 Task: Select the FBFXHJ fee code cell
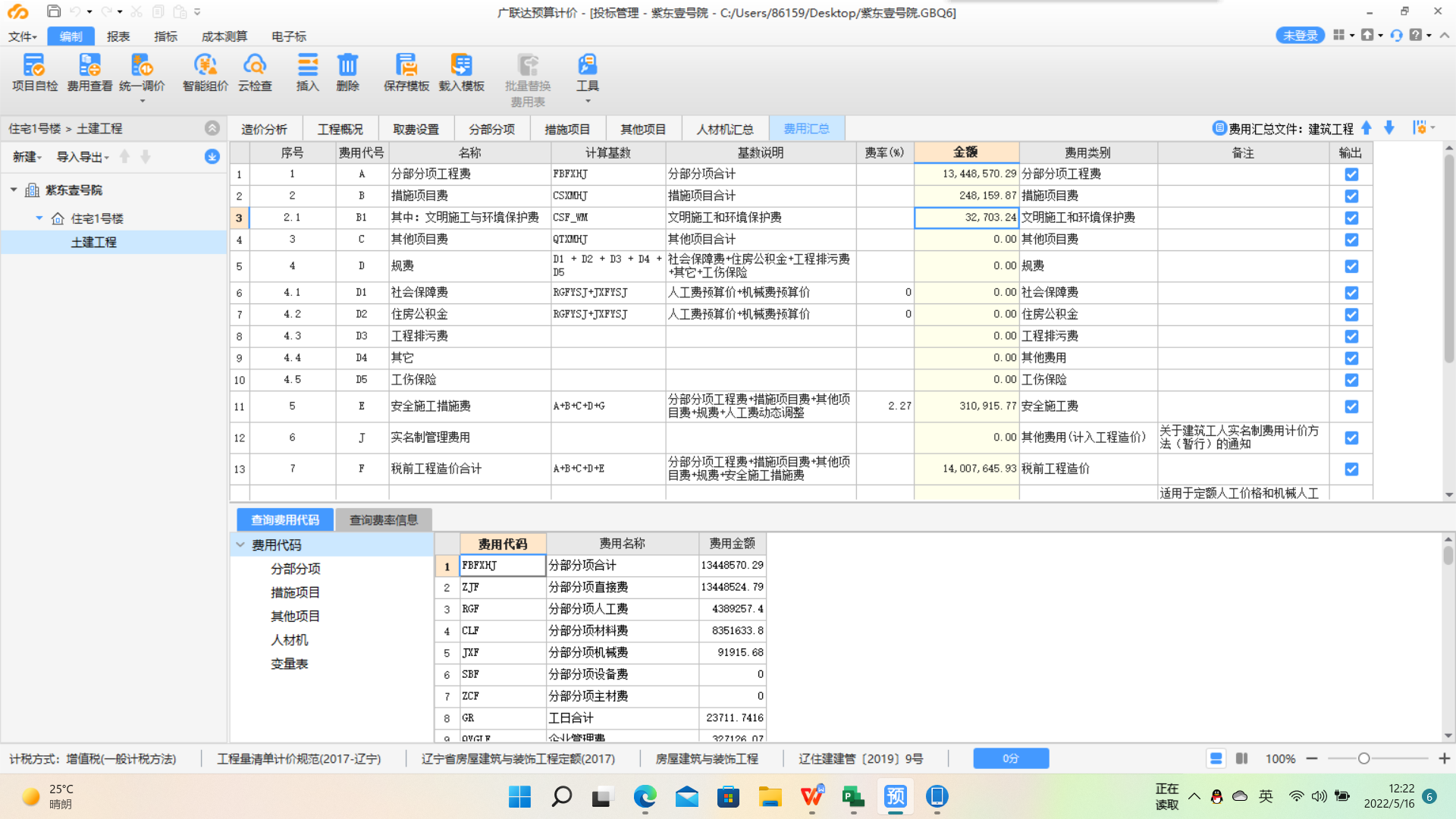click(502, 566)
